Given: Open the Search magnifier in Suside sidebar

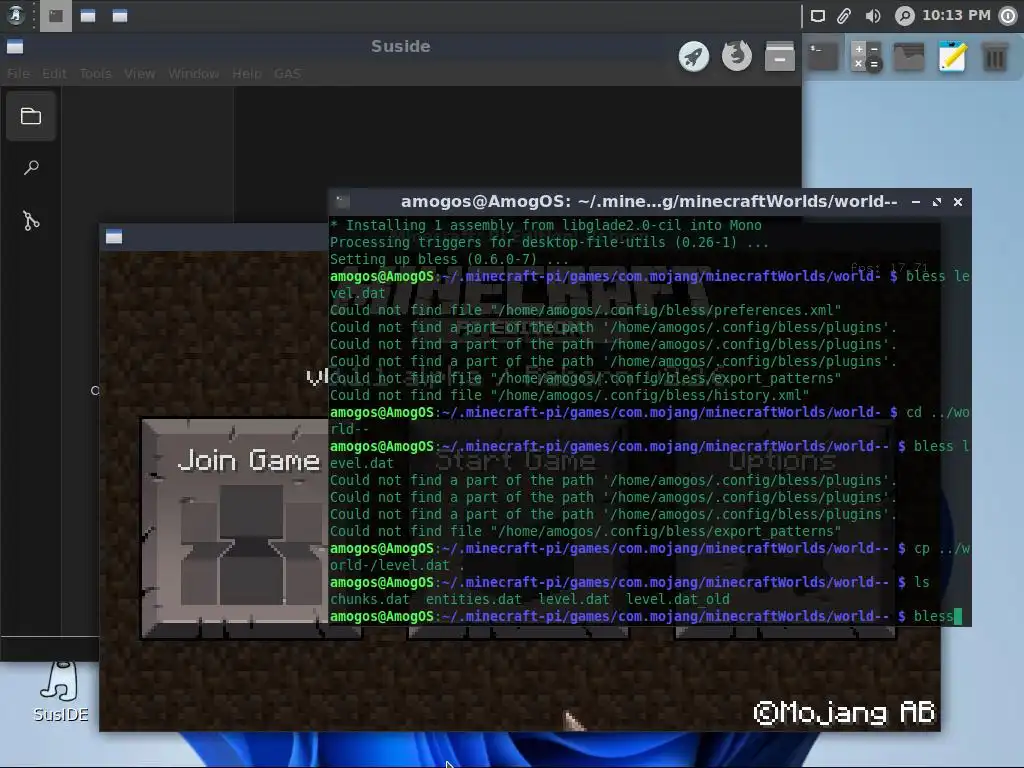Looking at the screenshot, I should (x=31, y=168).
